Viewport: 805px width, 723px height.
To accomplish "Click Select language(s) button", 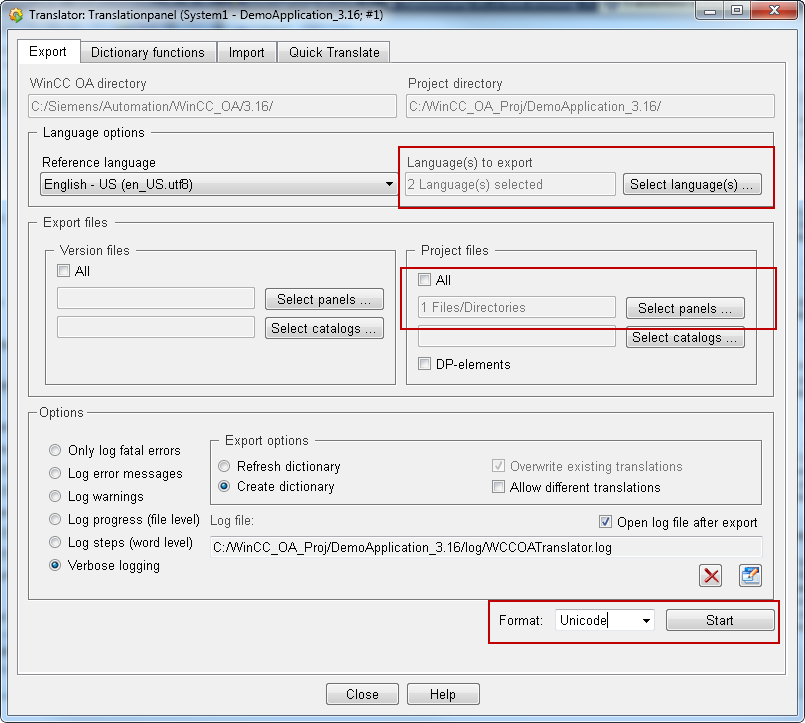I will pos(692,184).
